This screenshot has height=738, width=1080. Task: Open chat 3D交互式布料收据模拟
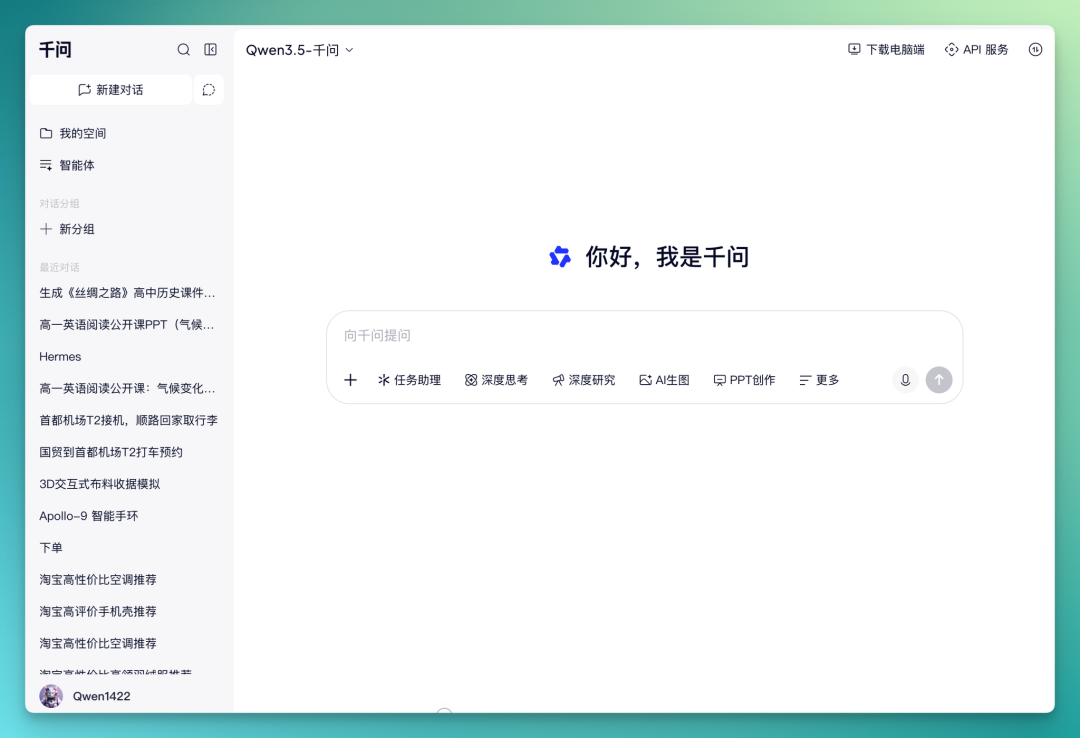point(100,484)
